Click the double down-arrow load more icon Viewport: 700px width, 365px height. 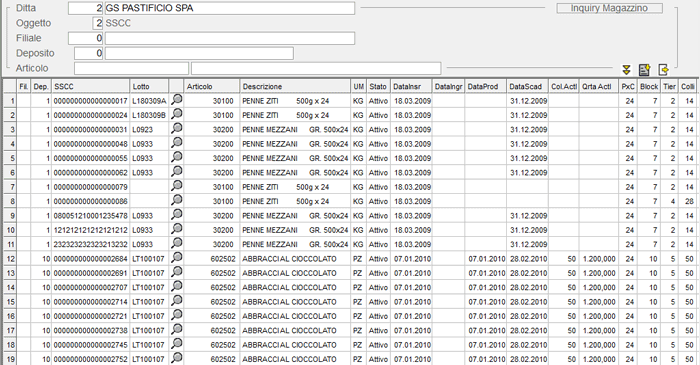point(626,70)
